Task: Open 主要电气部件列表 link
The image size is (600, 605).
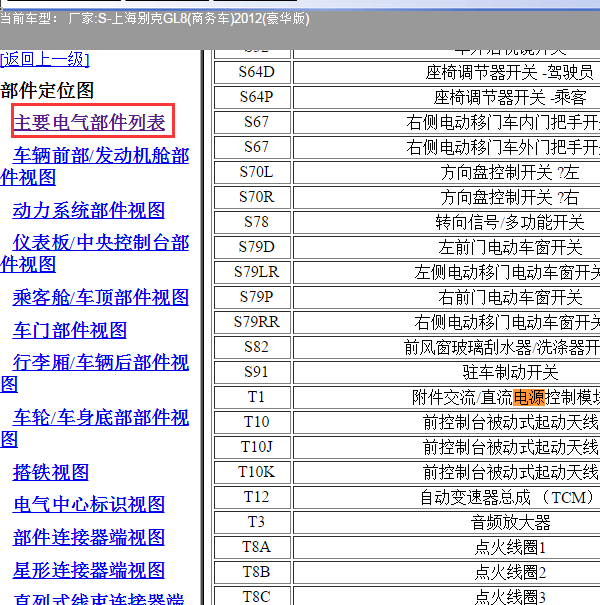Action: click(89, 123)
